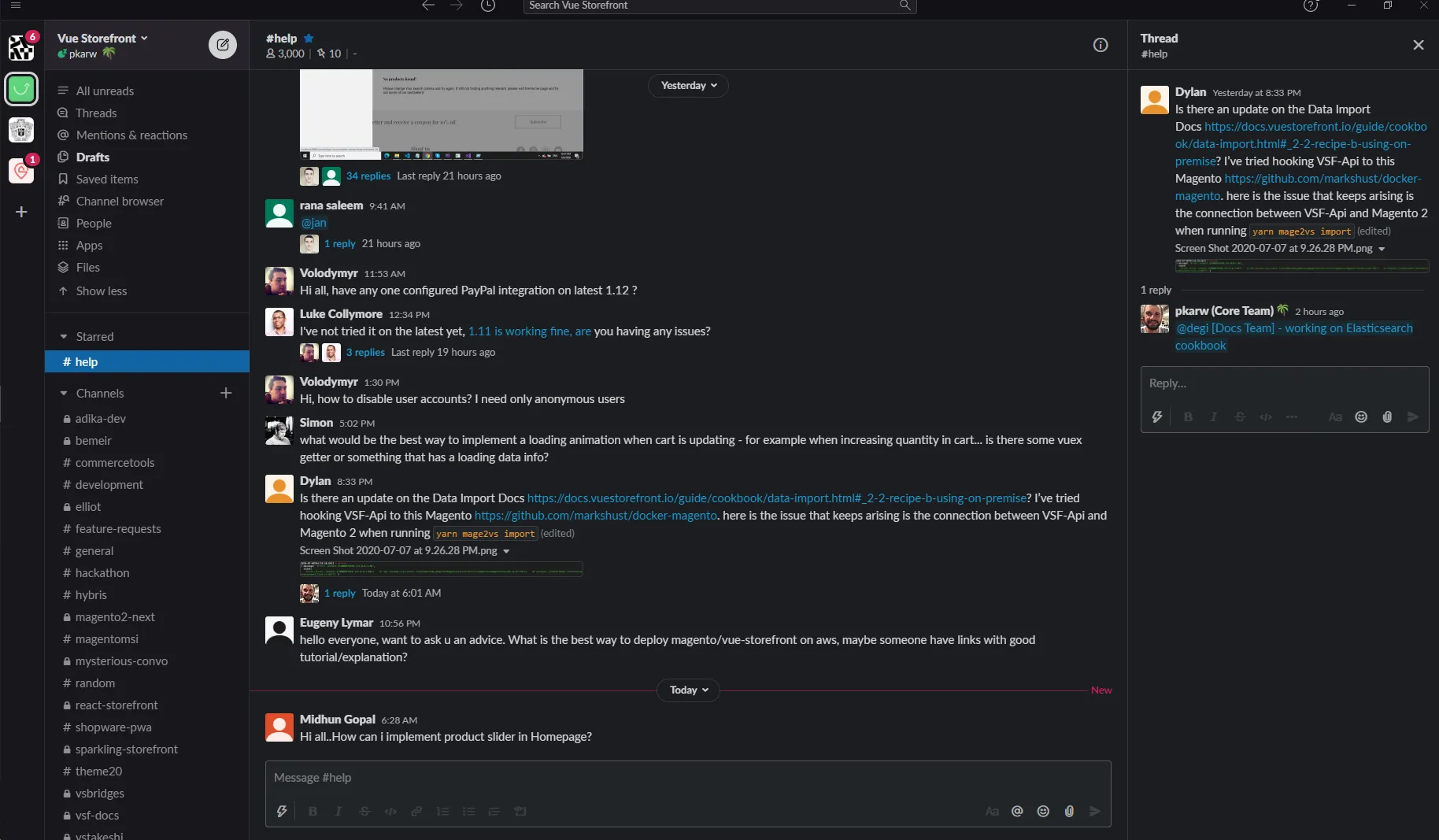Viewport: 1439px width, 840px height.
Task: Collapse the Starred section
Action: 64,336
